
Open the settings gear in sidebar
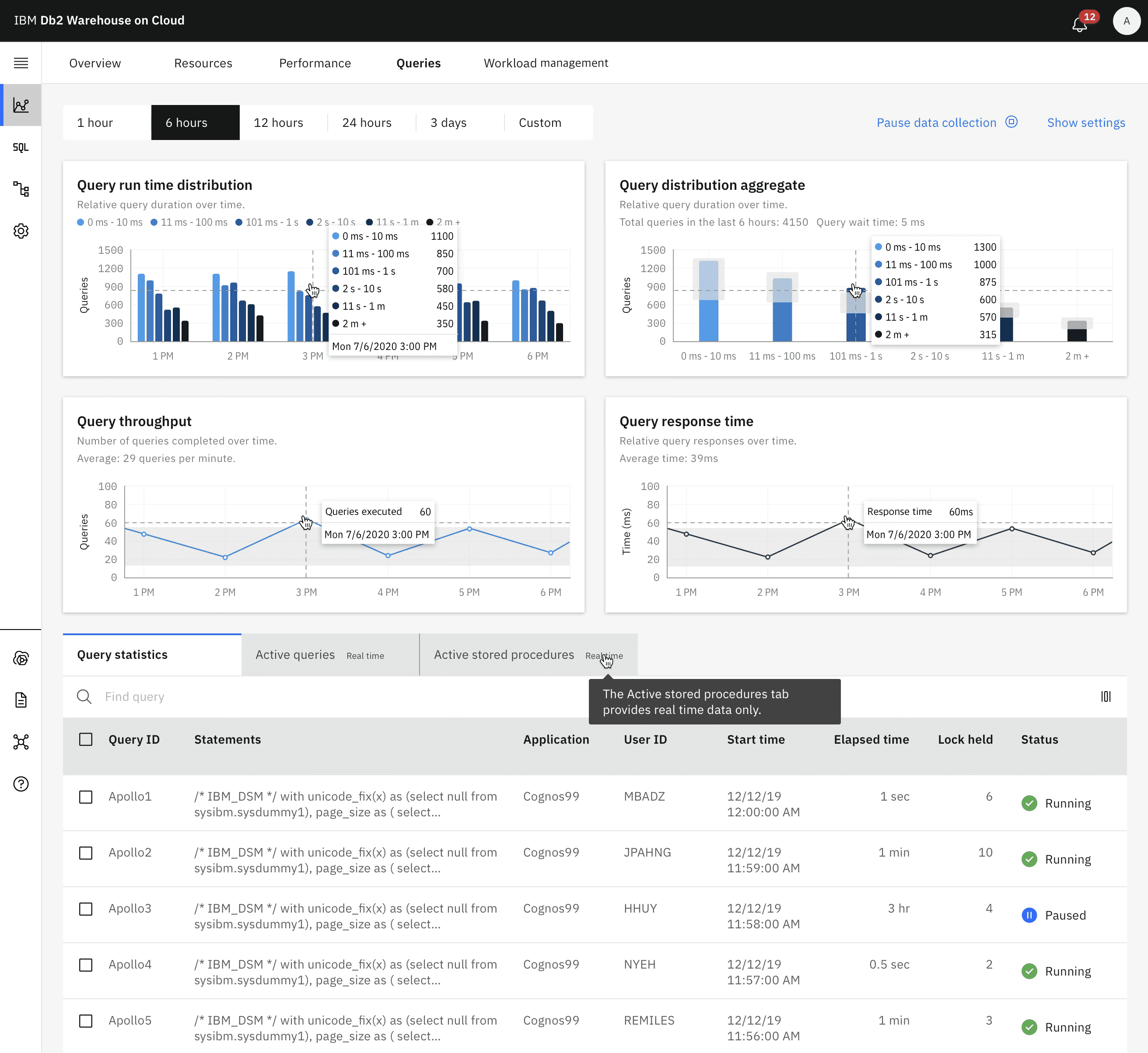21,231
